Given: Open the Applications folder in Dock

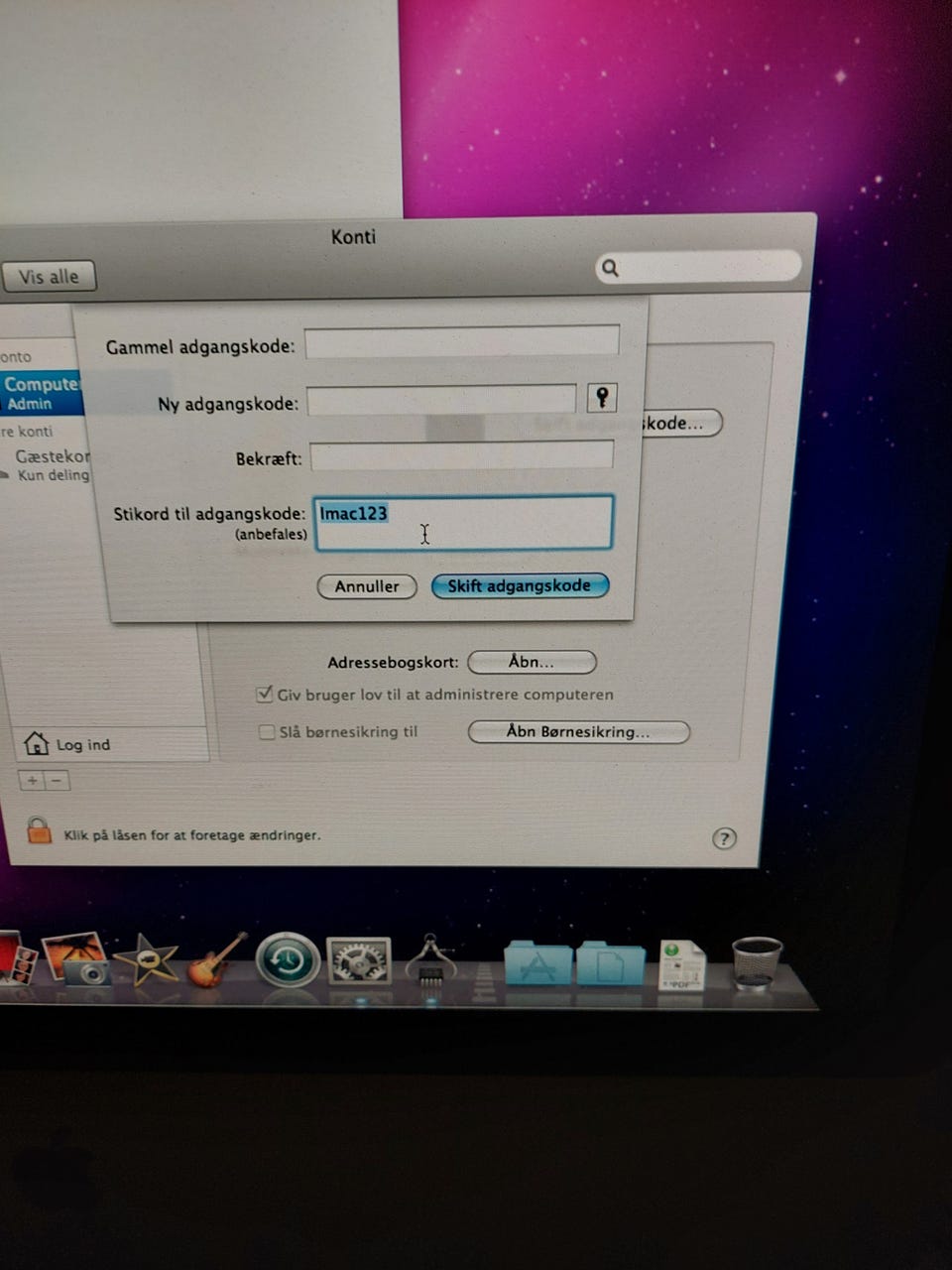Looking at the screenshot, I should click(x=538, y=962).
